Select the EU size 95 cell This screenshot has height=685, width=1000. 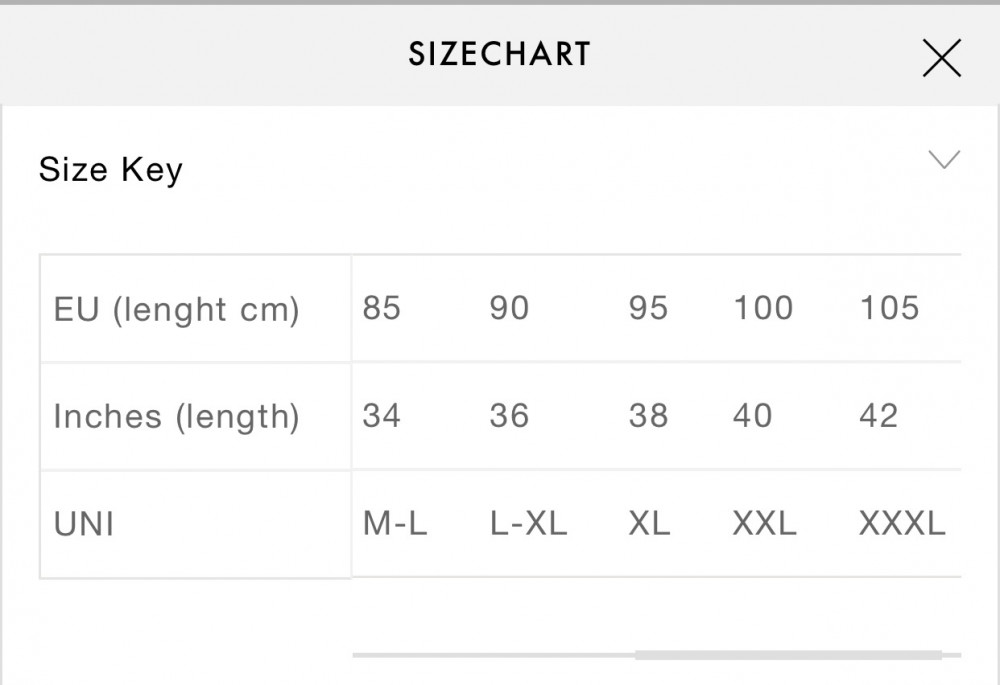pos(648,308)
